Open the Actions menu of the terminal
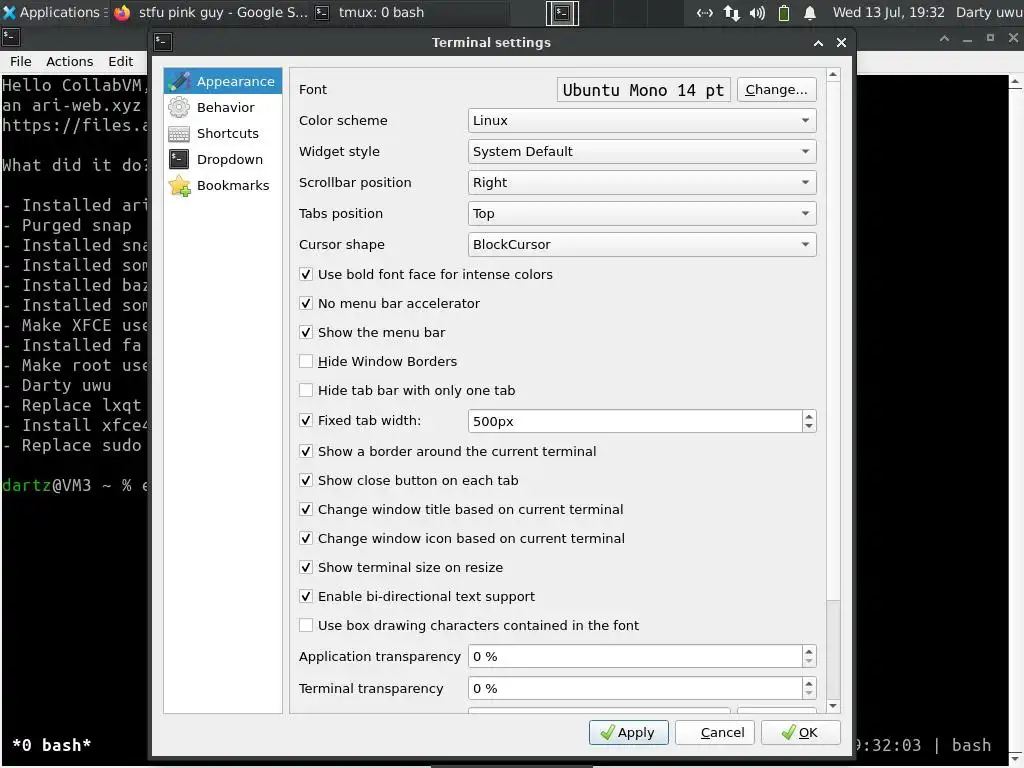Image resolution: width=1024 pixels, height=768 pixels. (69, 61)
